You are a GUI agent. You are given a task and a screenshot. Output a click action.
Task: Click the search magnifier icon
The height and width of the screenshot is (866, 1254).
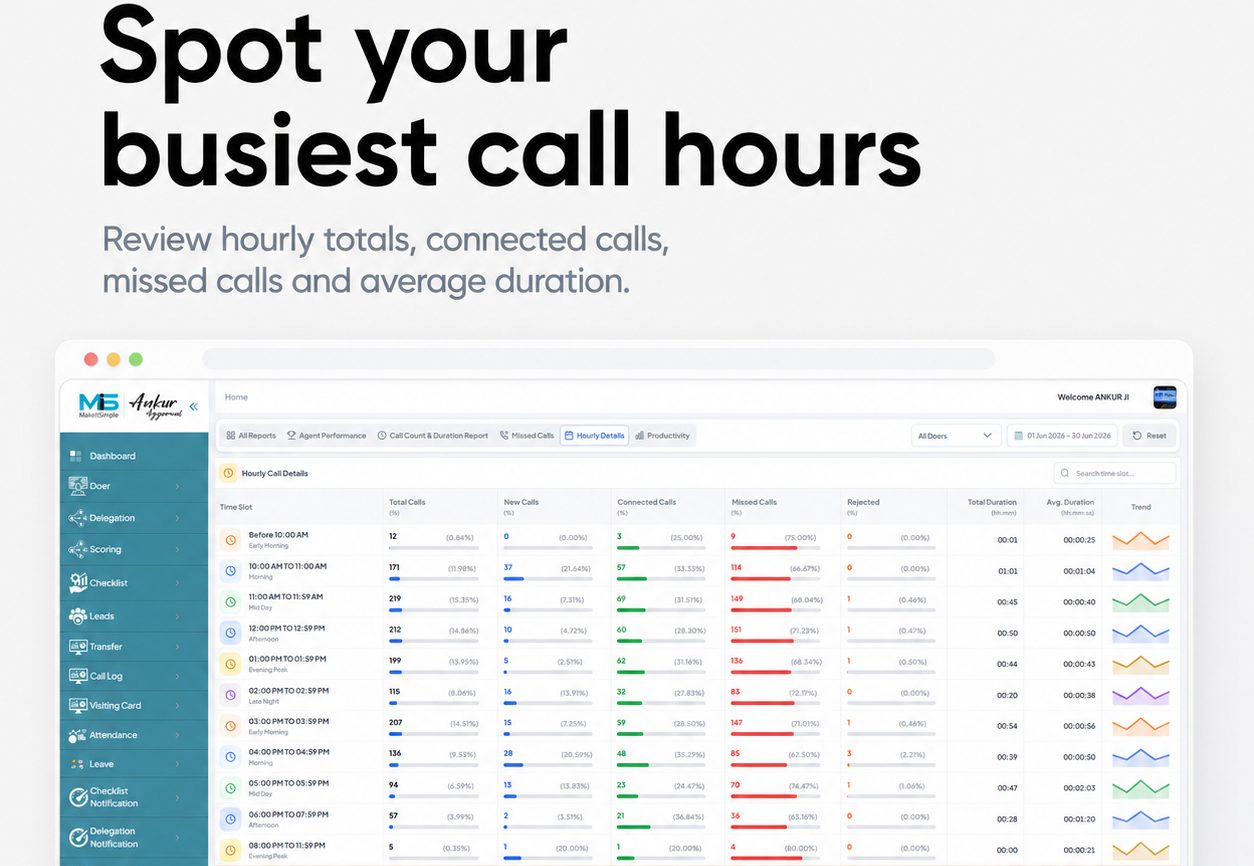click(x=1066, y=473)
